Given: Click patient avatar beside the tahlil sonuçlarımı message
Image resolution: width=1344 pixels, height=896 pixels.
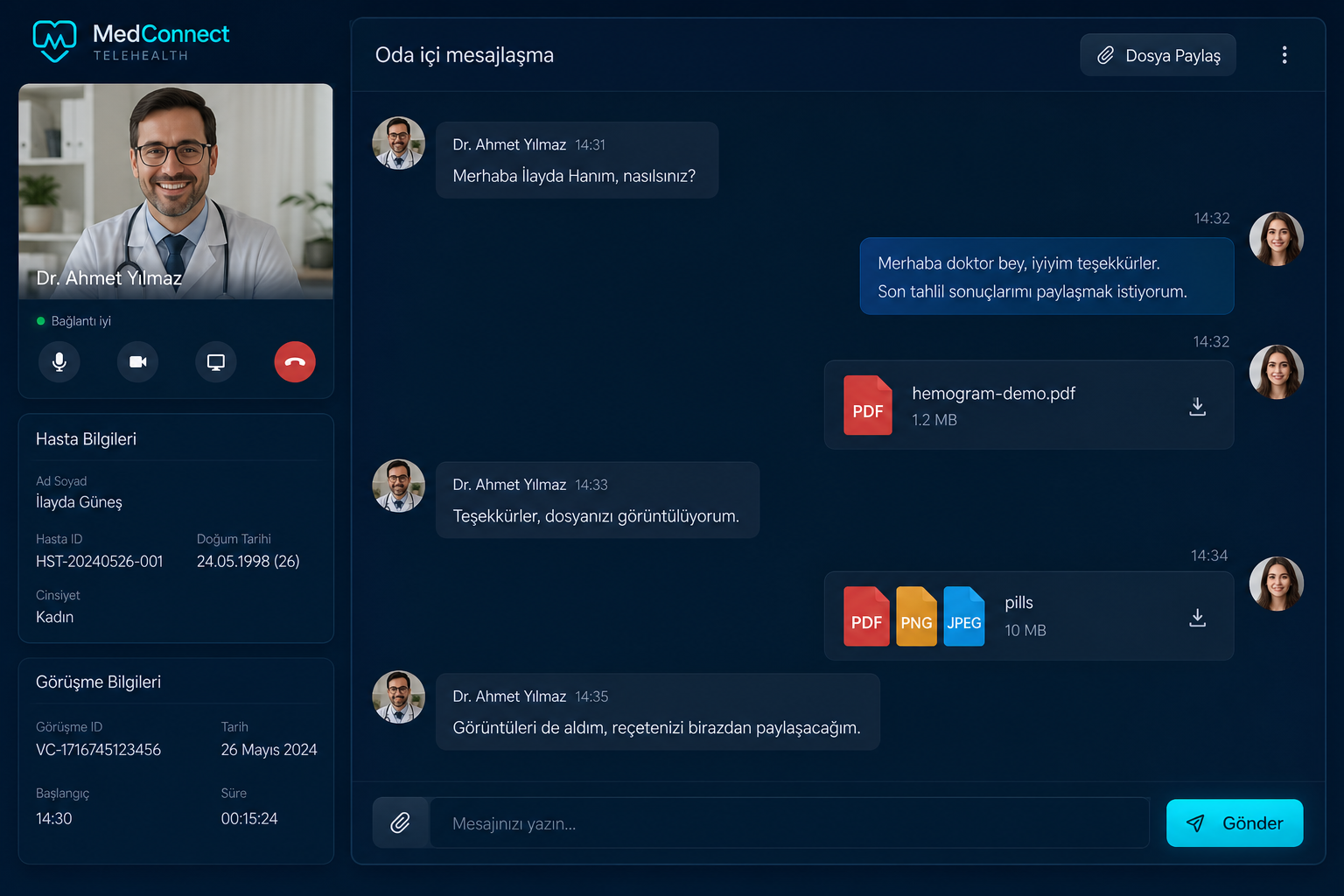Looking at the screenshot, I should pos(1277,239).
